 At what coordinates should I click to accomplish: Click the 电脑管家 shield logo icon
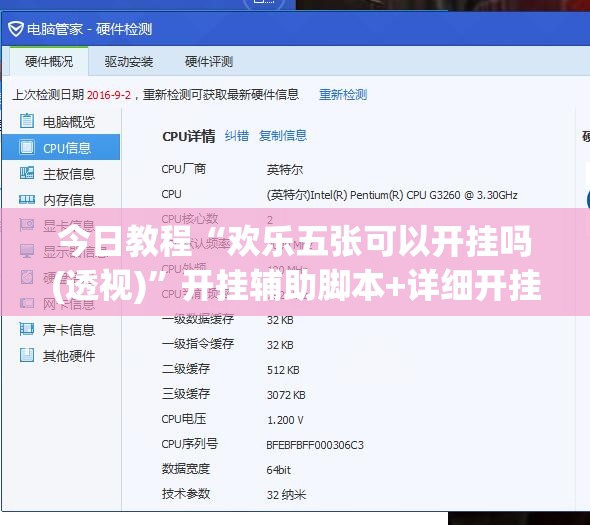click(16, 29)
